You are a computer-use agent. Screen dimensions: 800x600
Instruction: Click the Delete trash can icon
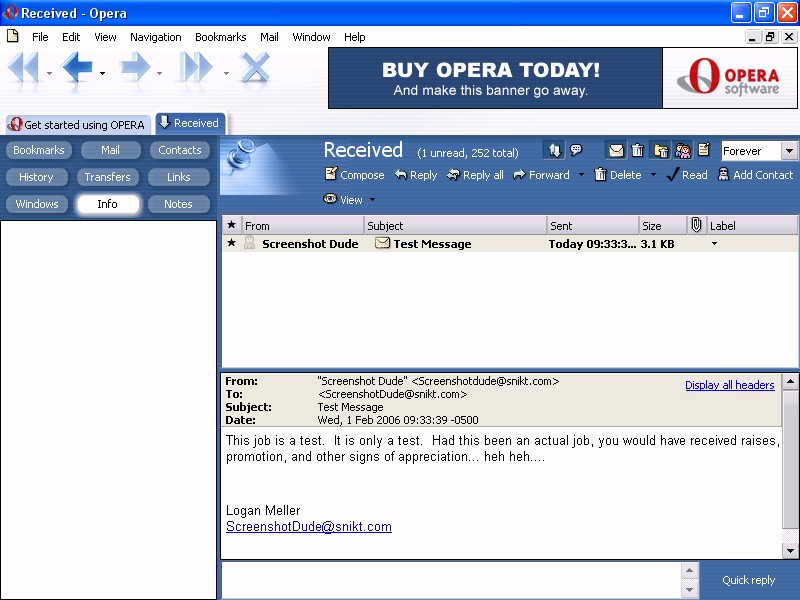[600, 174]
